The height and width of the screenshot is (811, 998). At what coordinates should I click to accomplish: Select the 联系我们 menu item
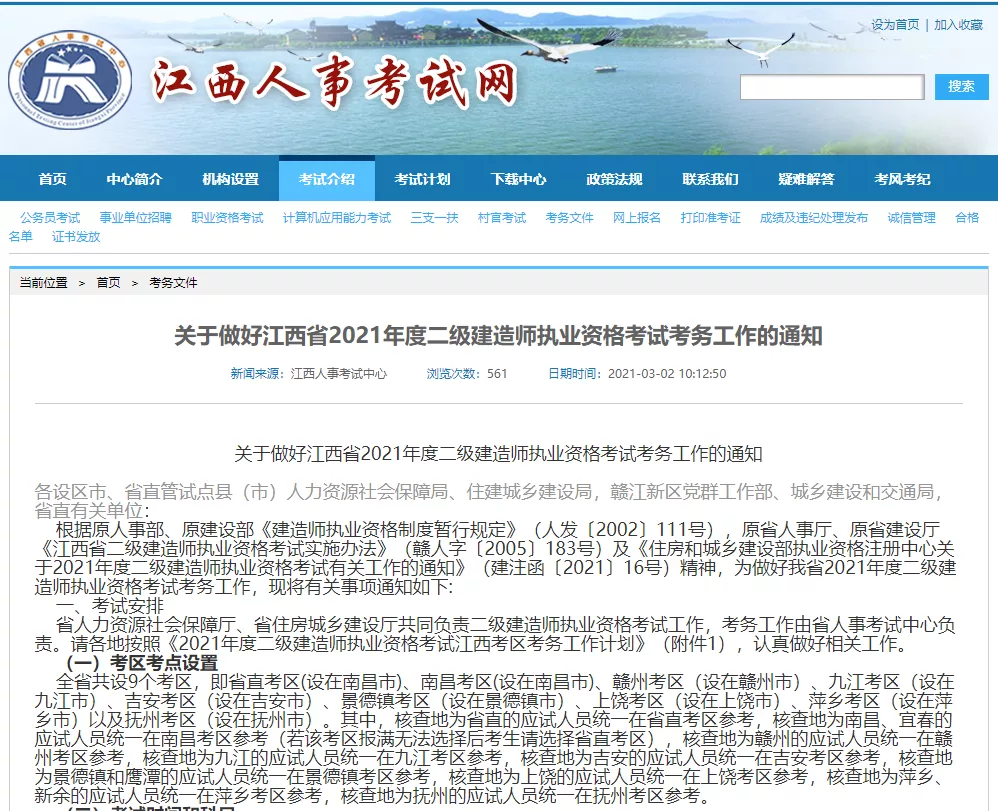click(710, 179)
